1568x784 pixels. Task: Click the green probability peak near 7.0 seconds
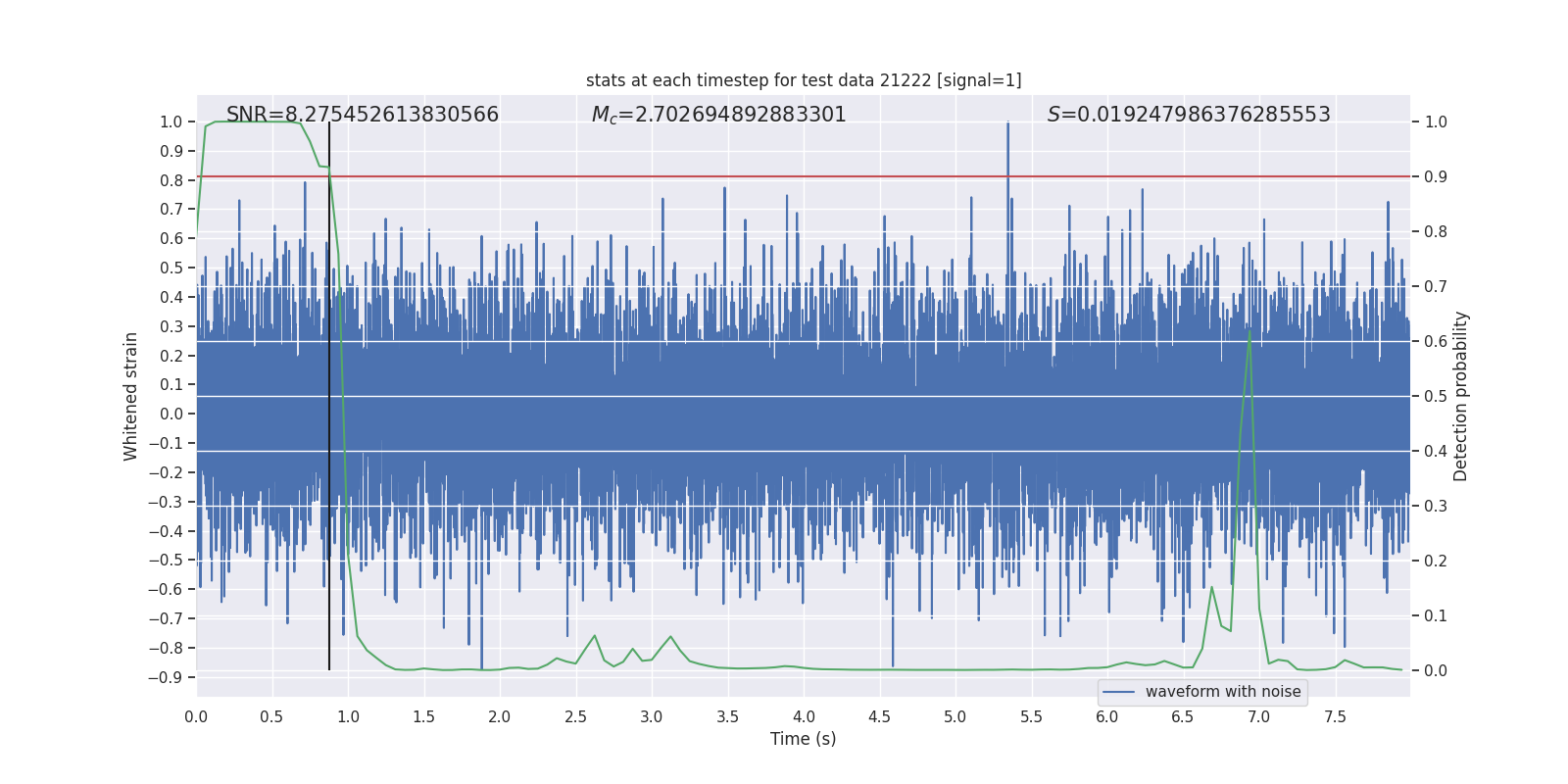[x=1249, y=333]
